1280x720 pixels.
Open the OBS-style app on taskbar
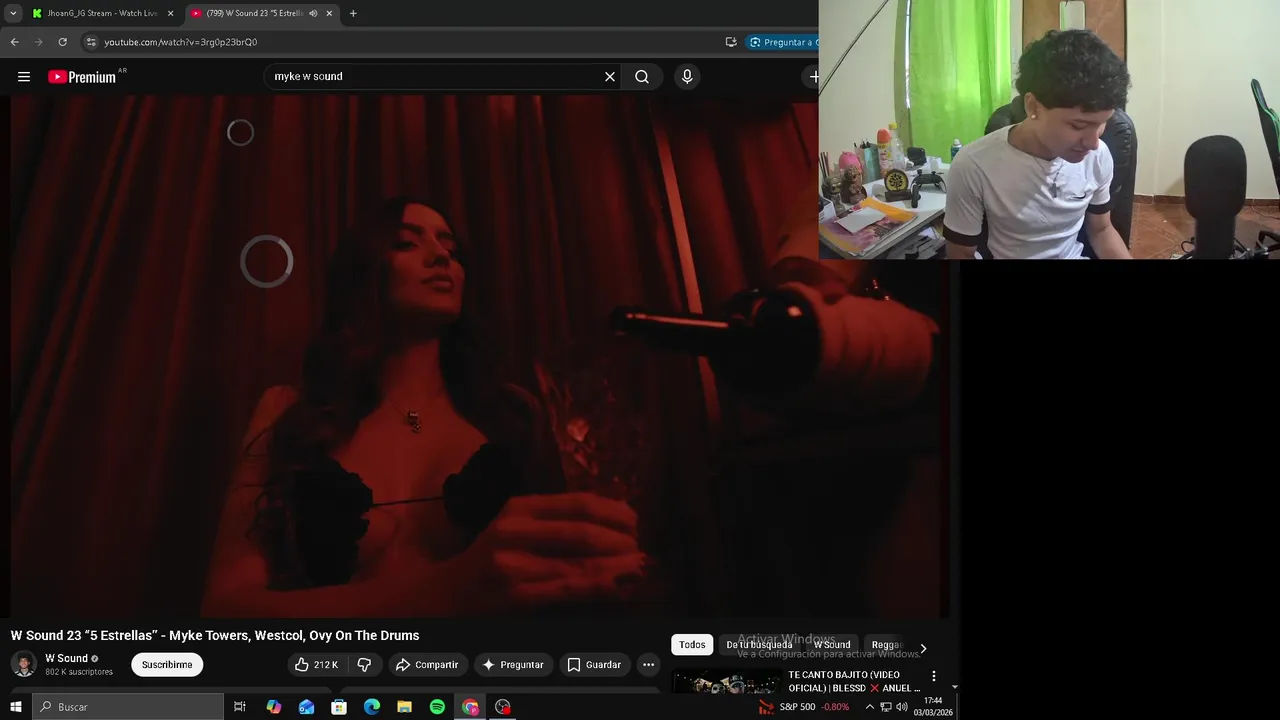click(x=503, y=707)
